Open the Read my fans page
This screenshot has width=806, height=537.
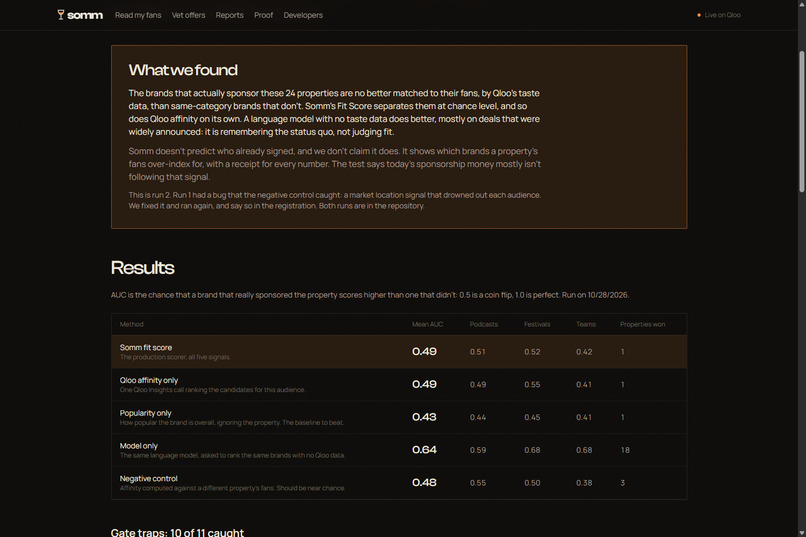pyautogui.click(x=138, y=15)
